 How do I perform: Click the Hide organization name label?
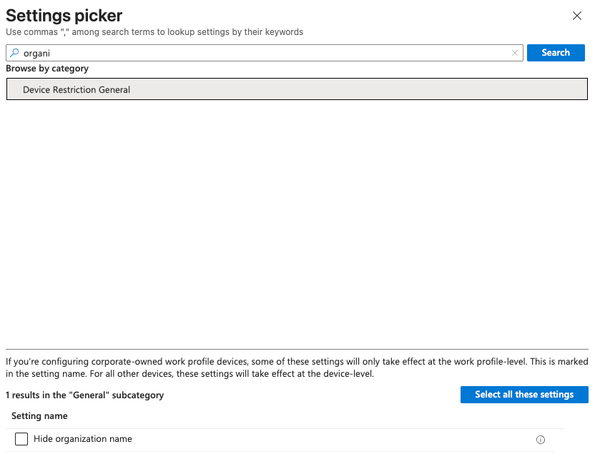coord(83,439)
